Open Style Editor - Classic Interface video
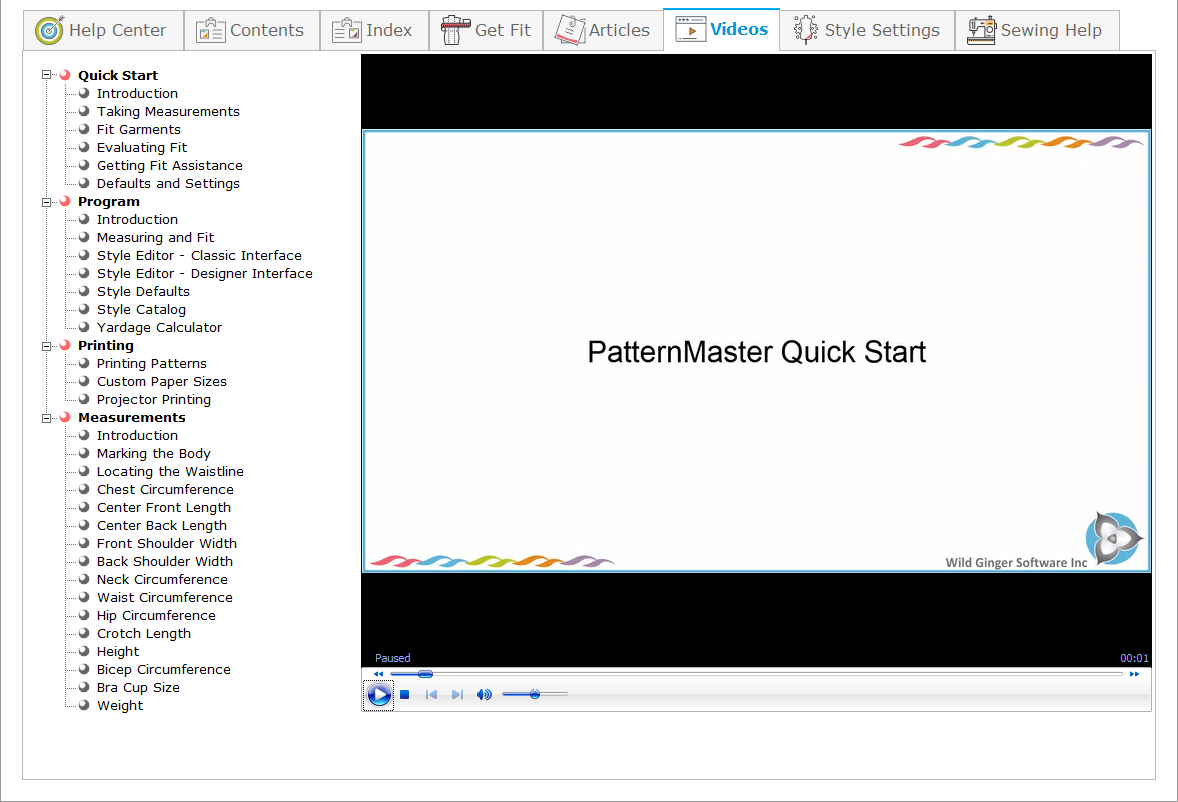Image resolution: width=1178 pixels, height=802 pixels. point(199,255)
